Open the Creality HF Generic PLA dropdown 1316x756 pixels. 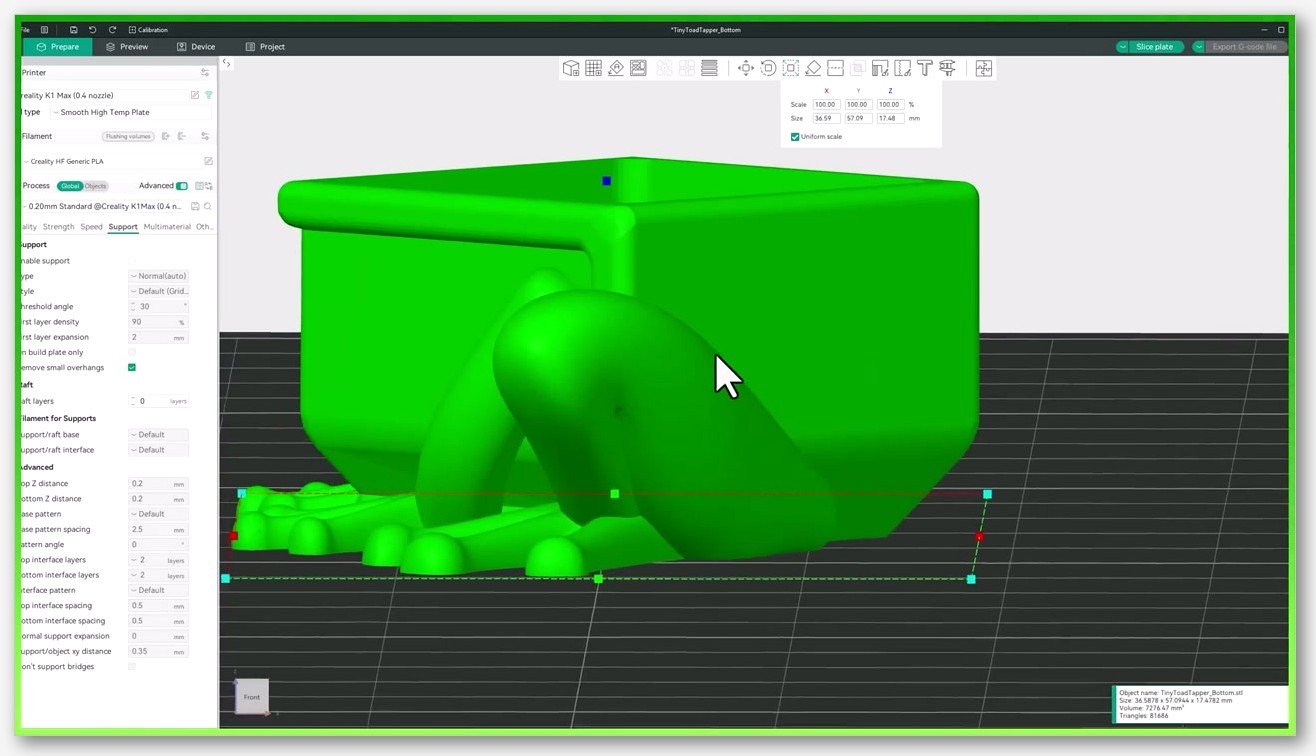pyautogui.click(x=110, y=161)
